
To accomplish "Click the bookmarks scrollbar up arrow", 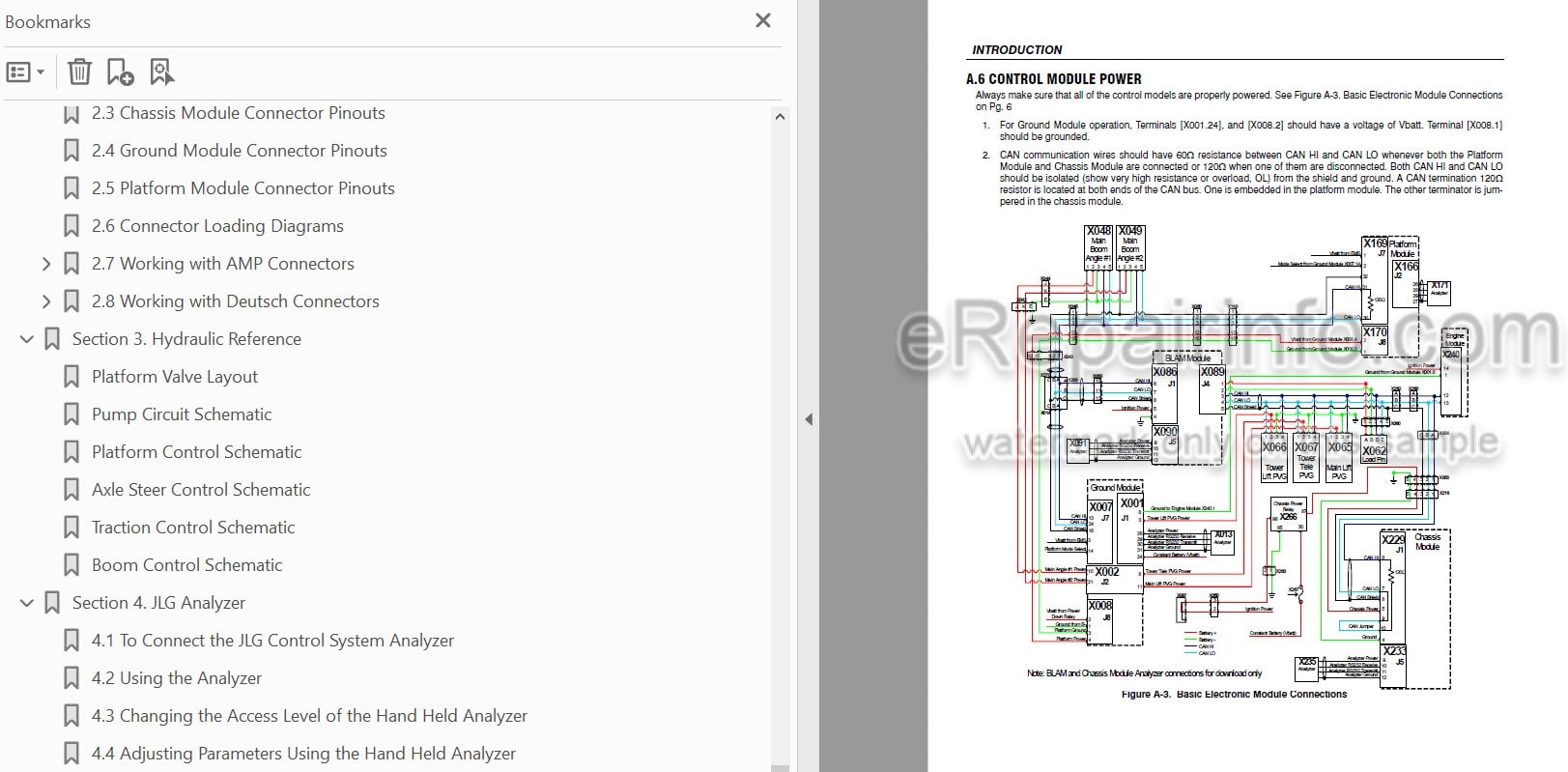I will [x=780, y=117].
